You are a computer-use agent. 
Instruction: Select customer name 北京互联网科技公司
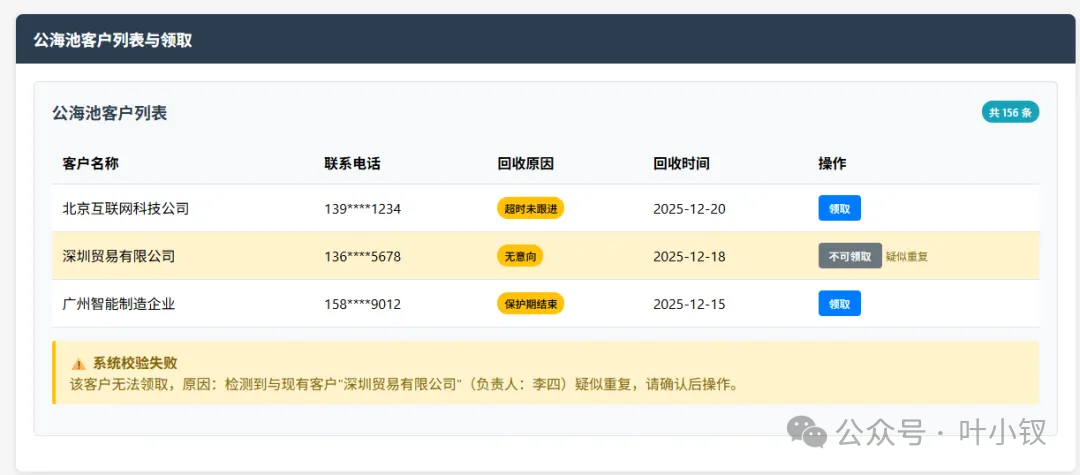click(125, 209)
